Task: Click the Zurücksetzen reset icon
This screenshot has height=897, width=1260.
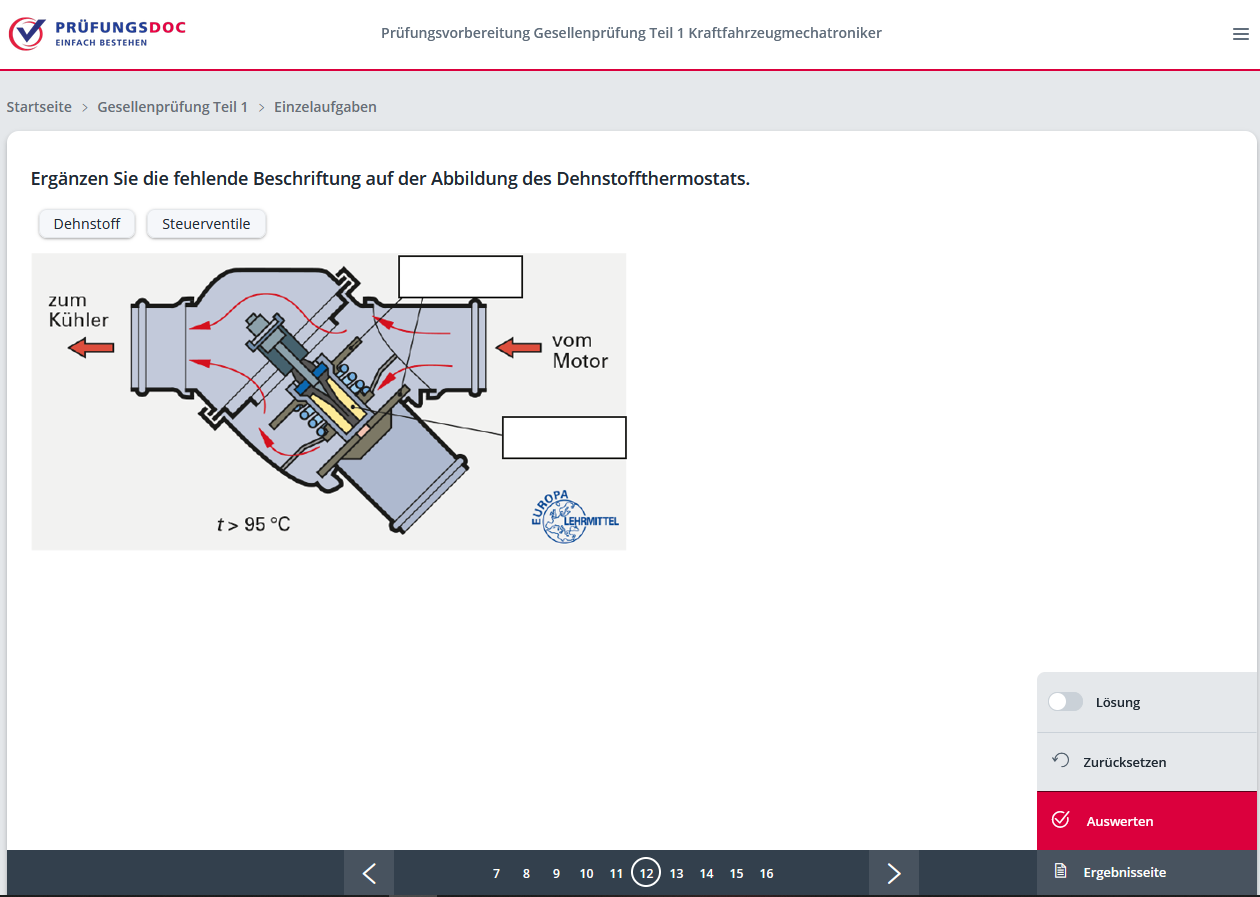Action: (1061, 761)
